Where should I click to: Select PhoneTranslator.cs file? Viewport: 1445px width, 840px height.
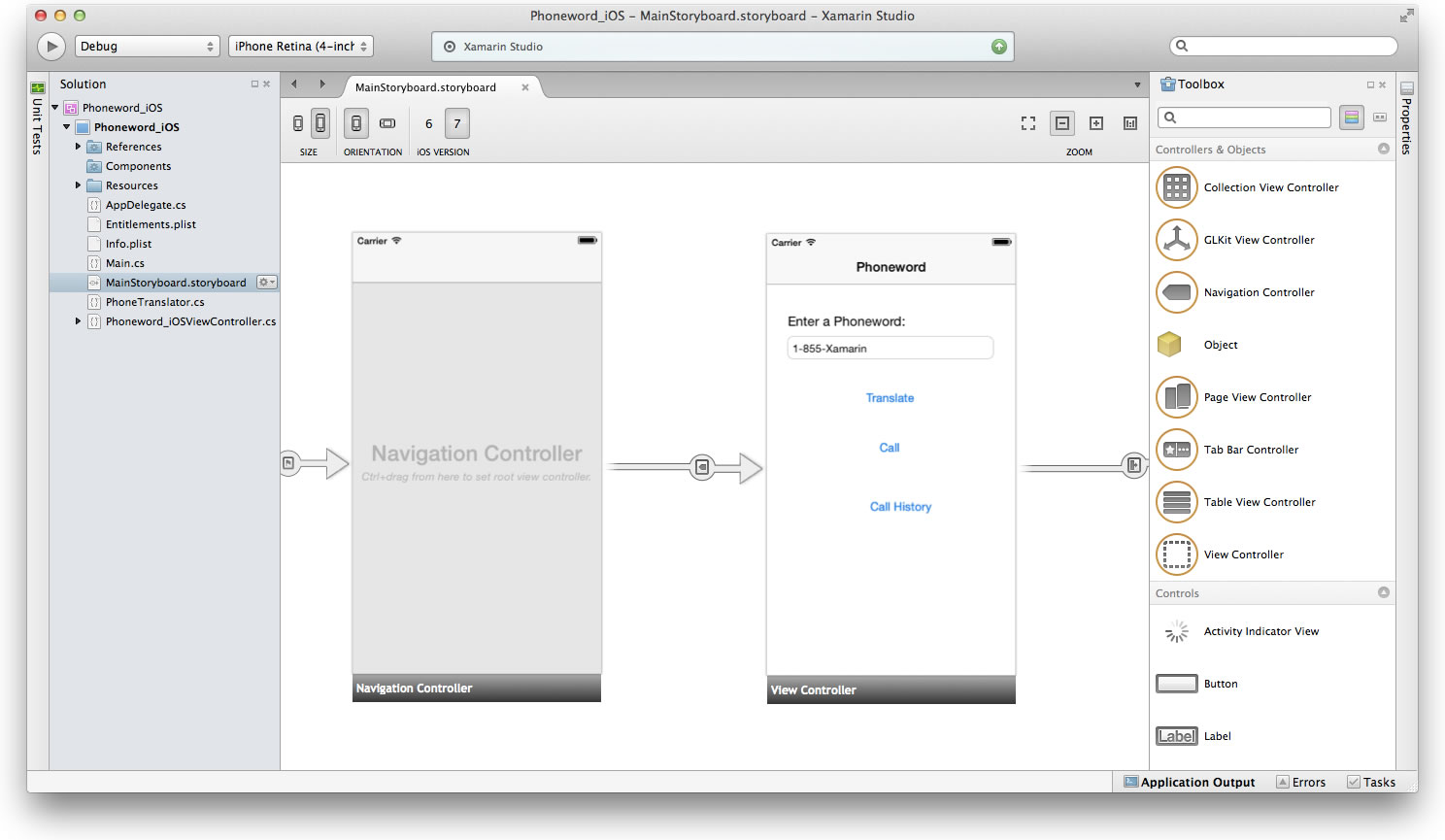tap(154, 302)
